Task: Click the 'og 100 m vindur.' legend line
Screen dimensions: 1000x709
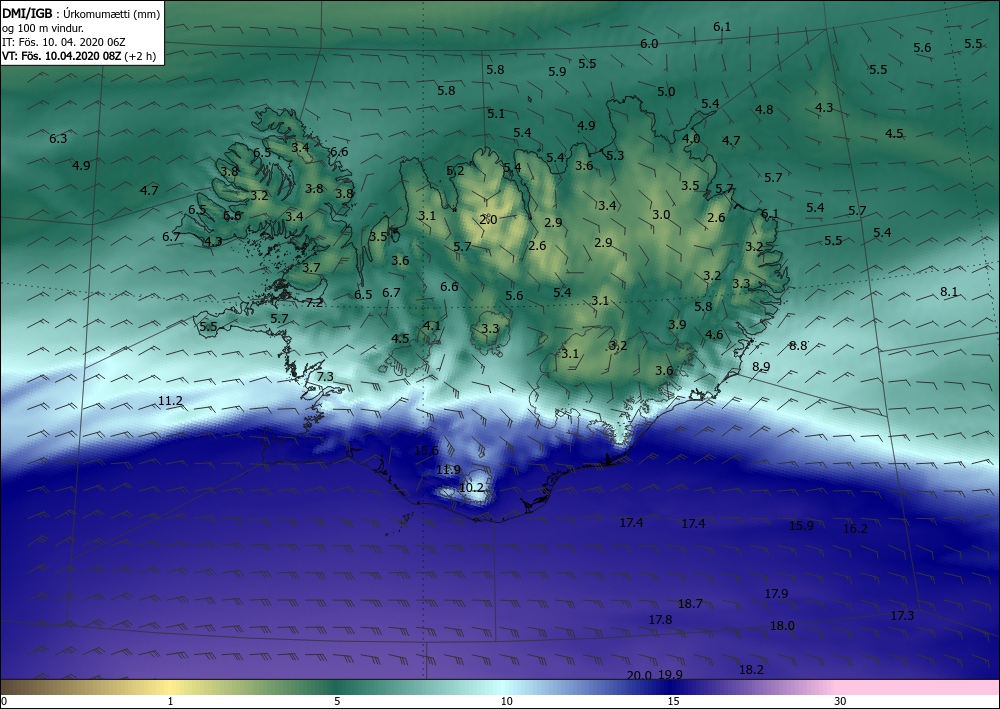Action: (43, 28)
